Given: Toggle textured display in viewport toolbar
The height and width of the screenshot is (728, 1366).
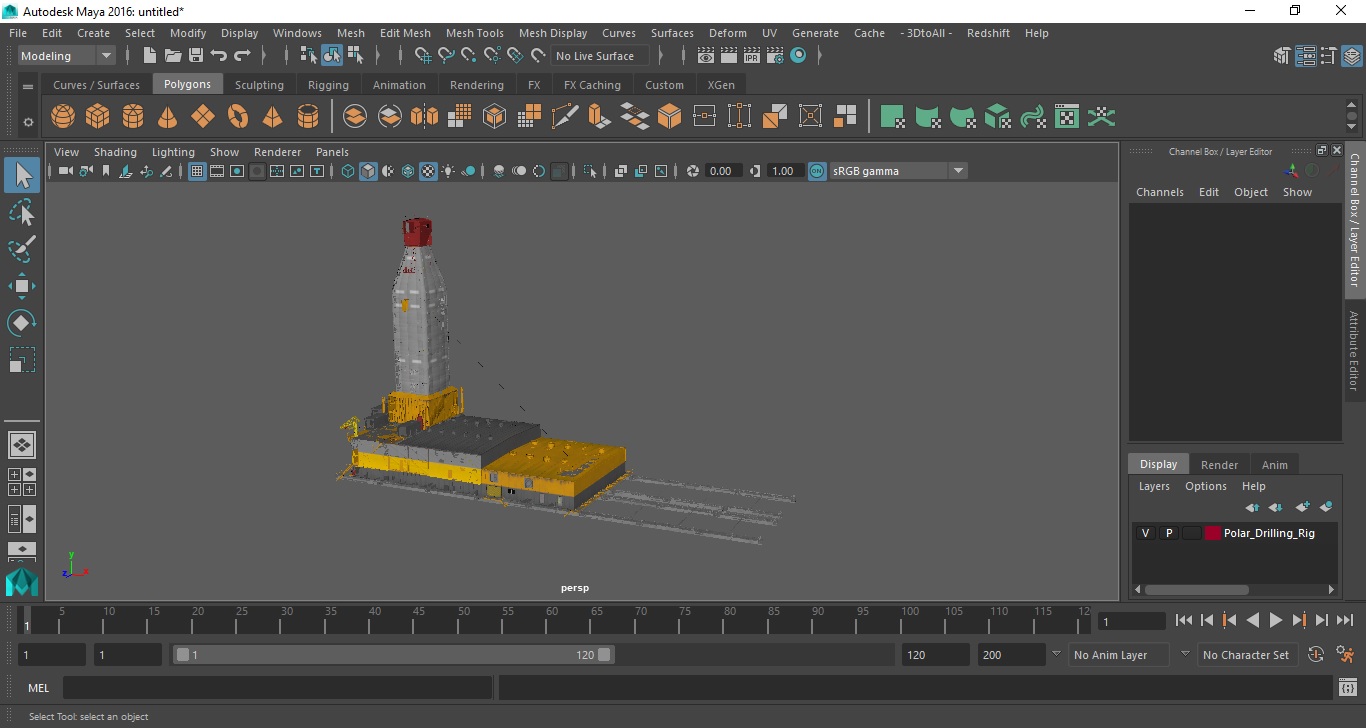Looking at the screenshot, I should (428, 171).
